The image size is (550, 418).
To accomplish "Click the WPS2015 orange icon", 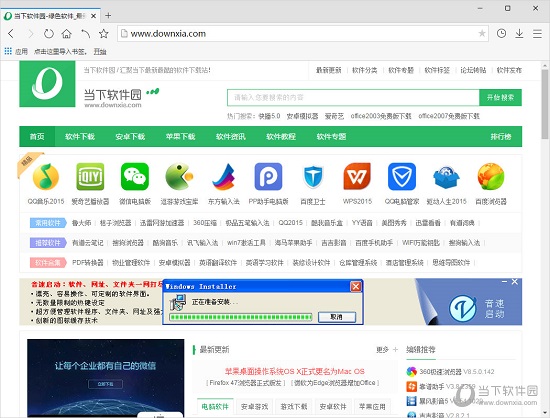I will 357,176.
